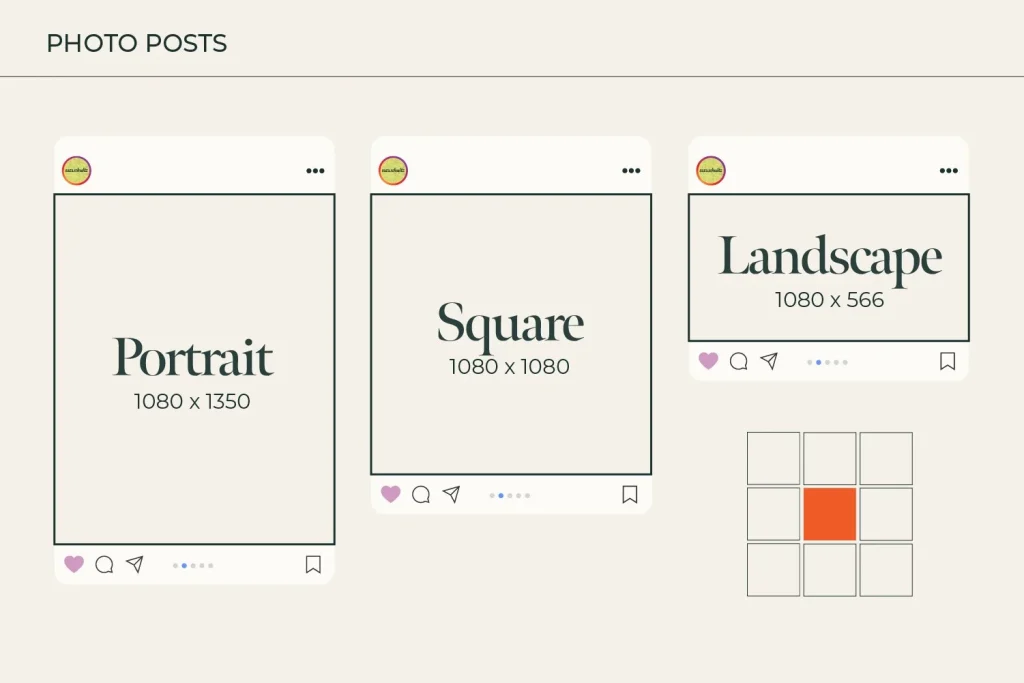
Task: Select the carousel page dots under Square post
Action: (x=510, y=495)
